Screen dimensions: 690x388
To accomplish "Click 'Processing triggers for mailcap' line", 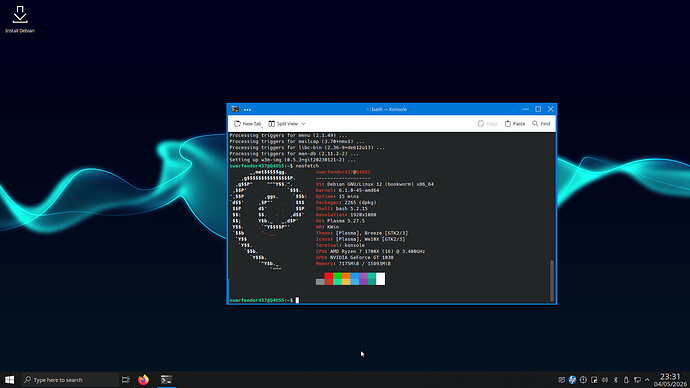I will click(x=297, y=142).
